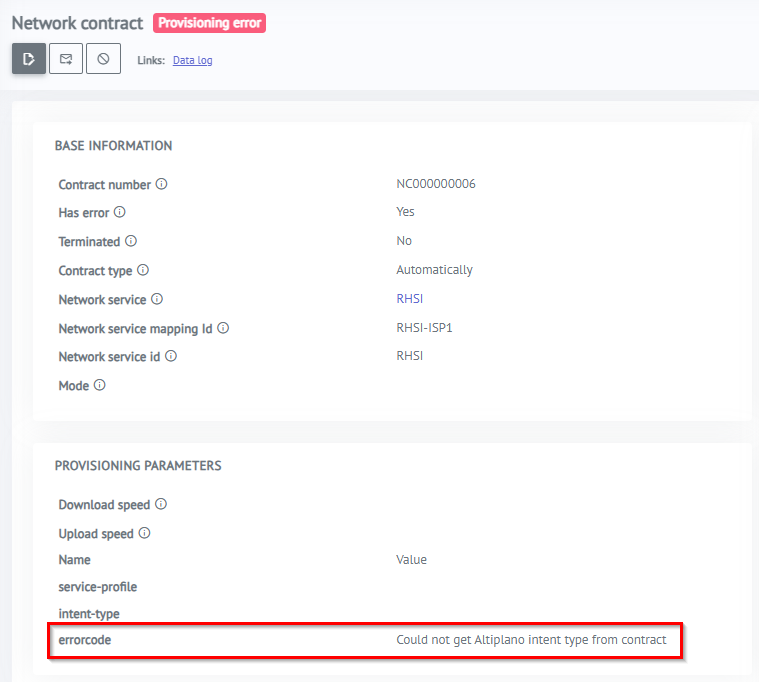759x682 pixels.
Task: Click the contract number NC000000006 value
Action: (435, 185)
